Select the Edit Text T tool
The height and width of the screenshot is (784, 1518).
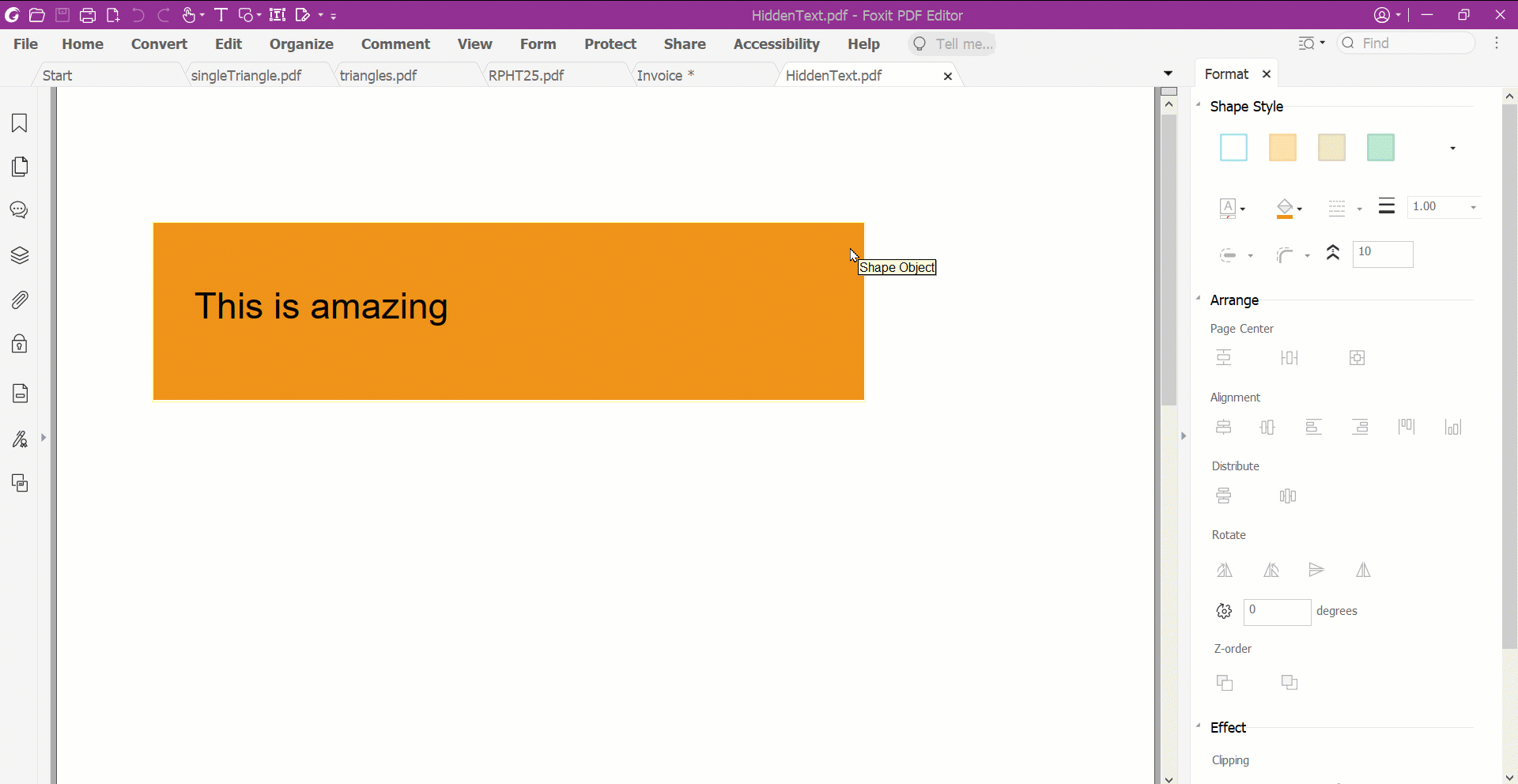coord(221,15)
